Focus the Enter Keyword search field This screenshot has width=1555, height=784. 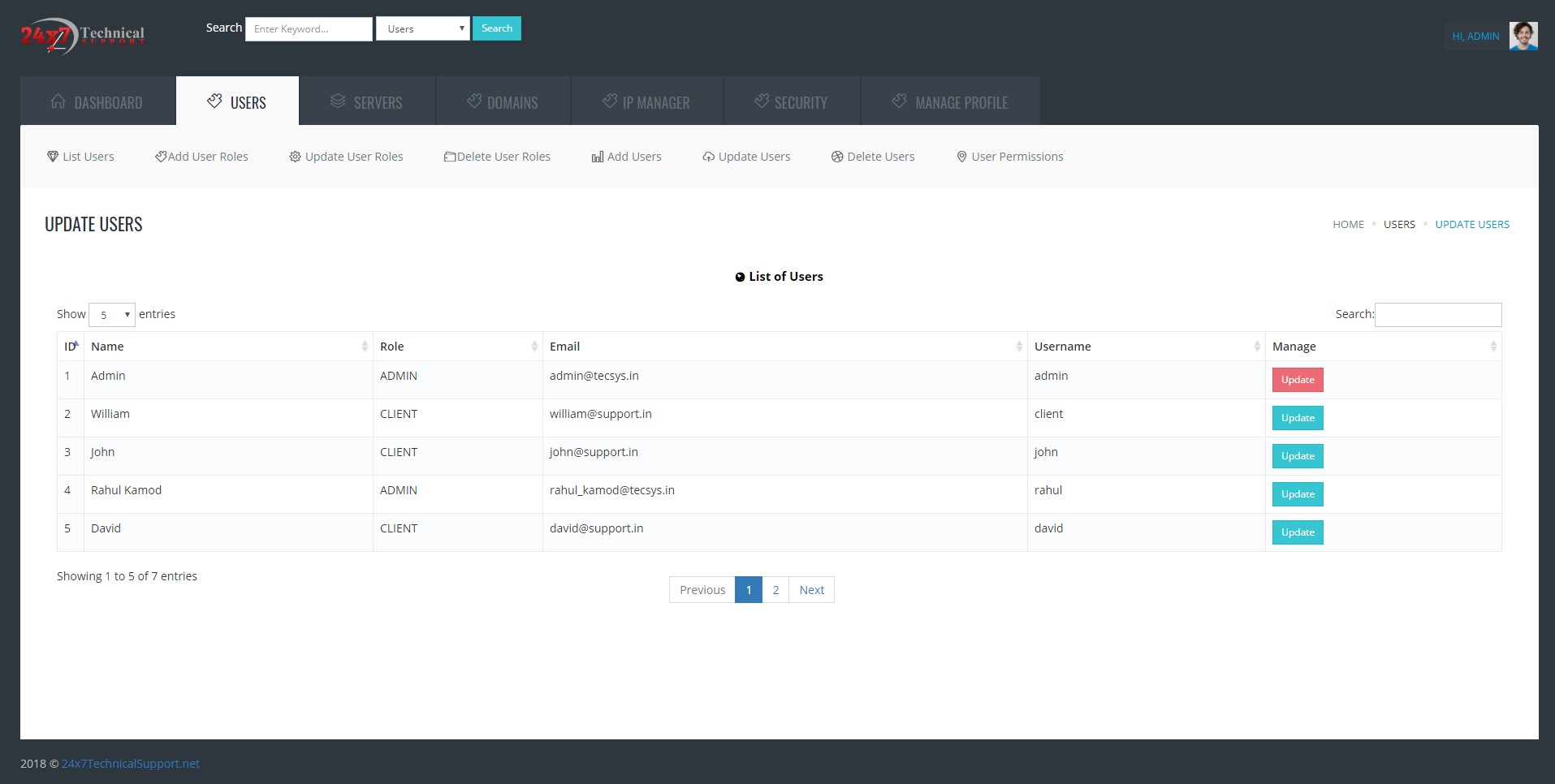click(x=309, y=28)
